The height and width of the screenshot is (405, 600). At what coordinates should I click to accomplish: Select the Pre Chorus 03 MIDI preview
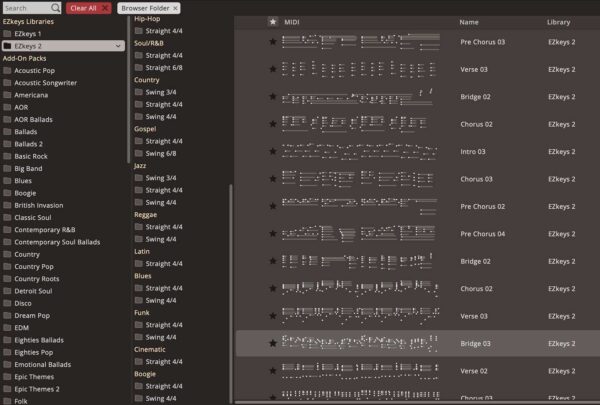point(360,42)
